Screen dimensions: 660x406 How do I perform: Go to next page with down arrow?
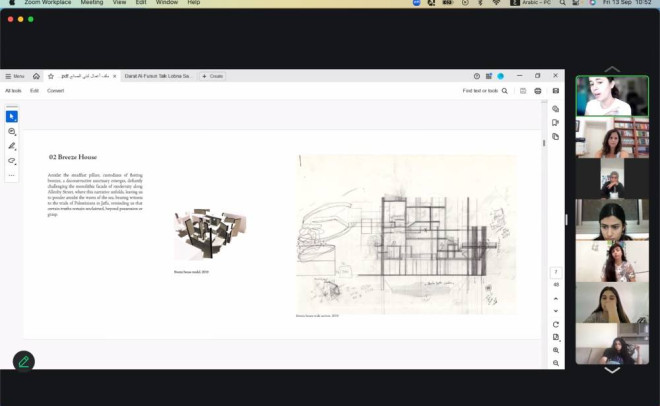click(556, 311)
